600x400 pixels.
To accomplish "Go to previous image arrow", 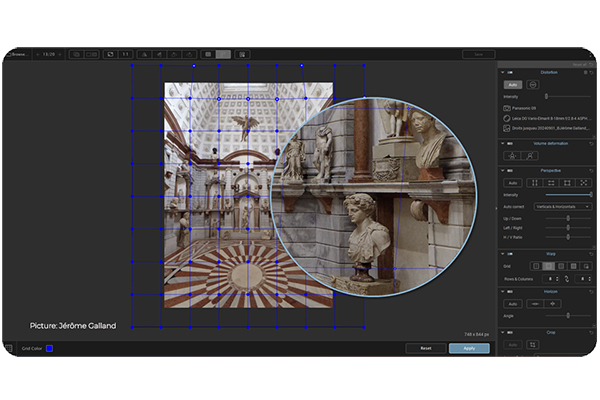I will pos(38,54).
